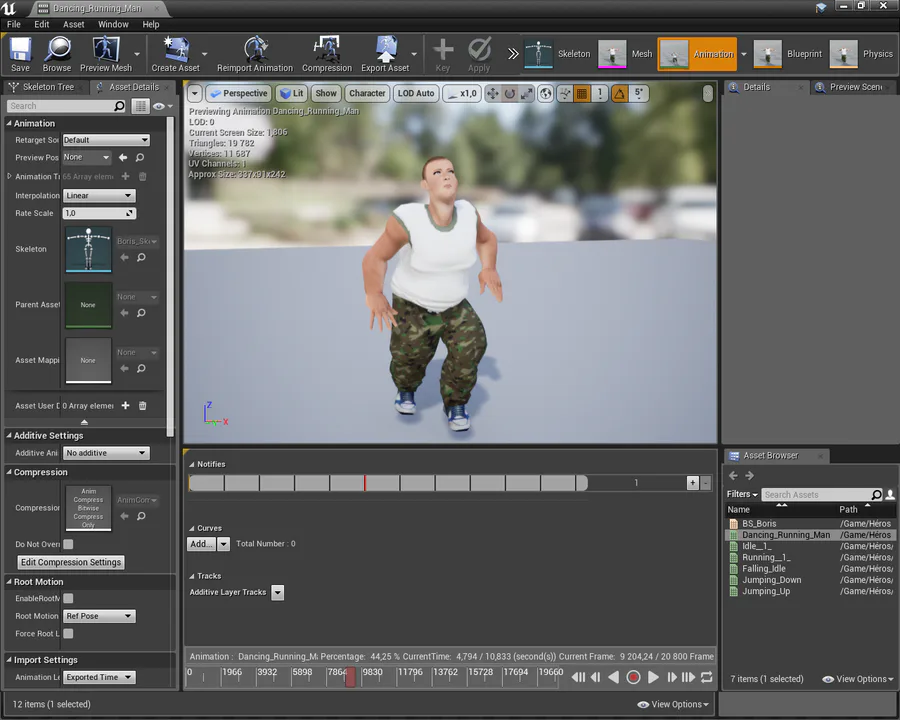
Task: Switch to the Skeleton Tree tab
Action: click(48, 87)
